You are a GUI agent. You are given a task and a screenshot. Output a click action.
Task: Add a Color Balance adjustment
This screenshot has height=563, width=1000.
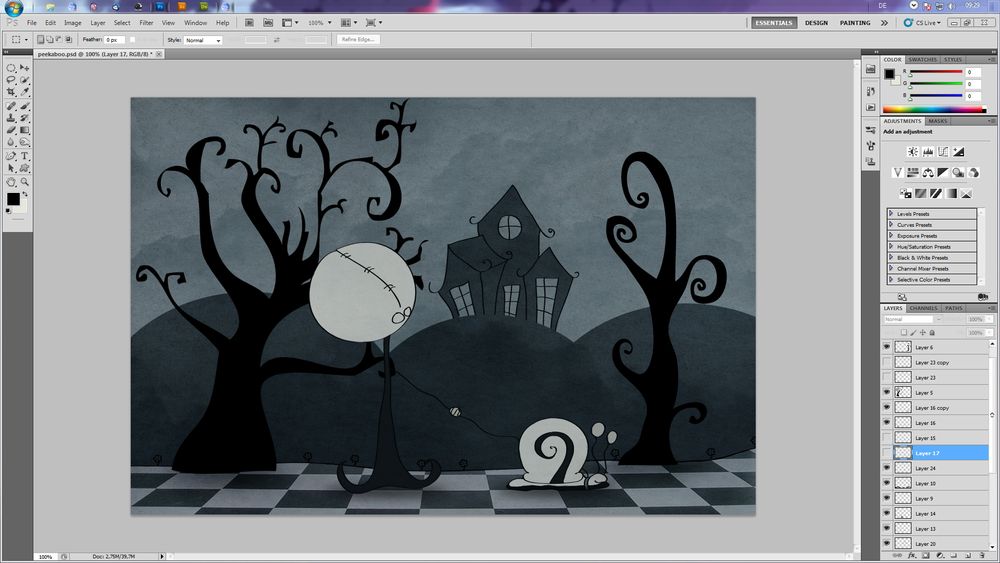pos(928,173)
